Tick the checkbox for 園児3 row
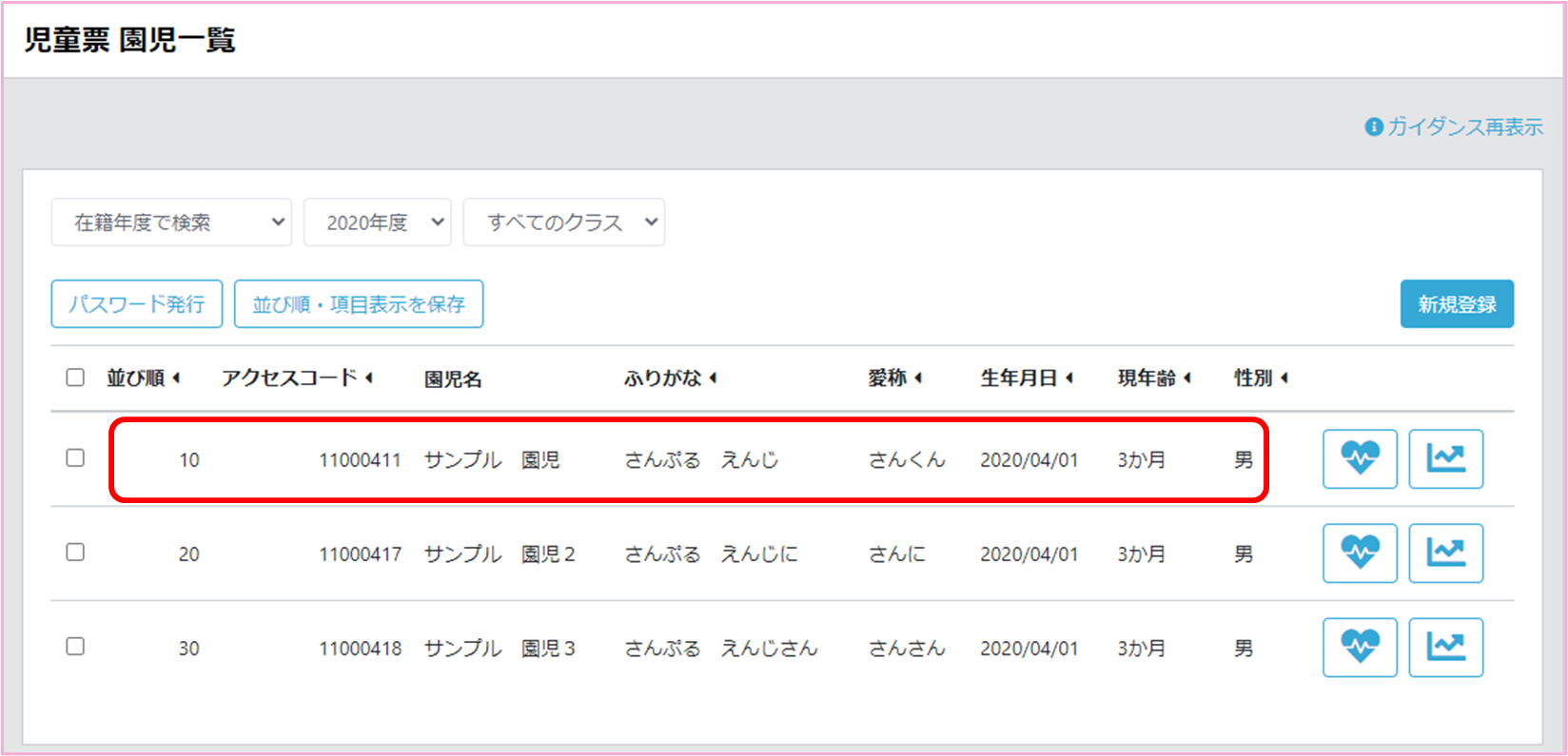This screenshot has width=1568, height=756. [75, 647]
